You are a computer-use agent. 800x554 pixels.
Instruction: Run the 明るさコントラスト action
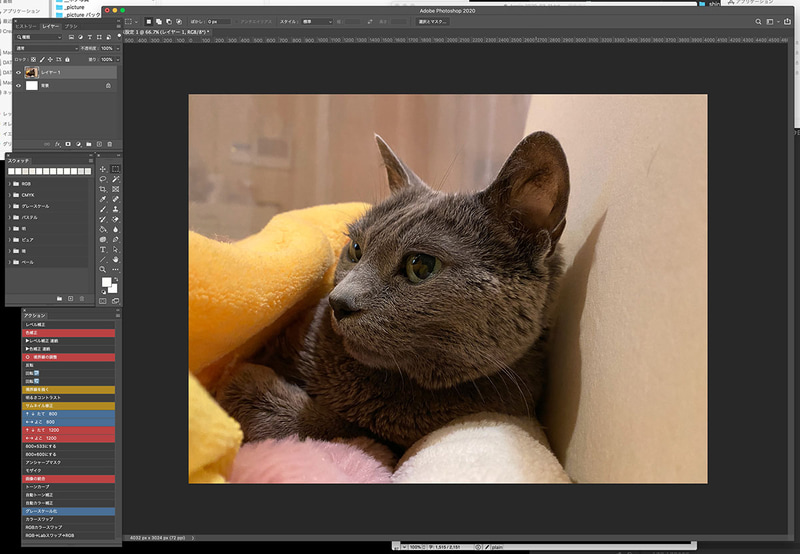point(69,398)
